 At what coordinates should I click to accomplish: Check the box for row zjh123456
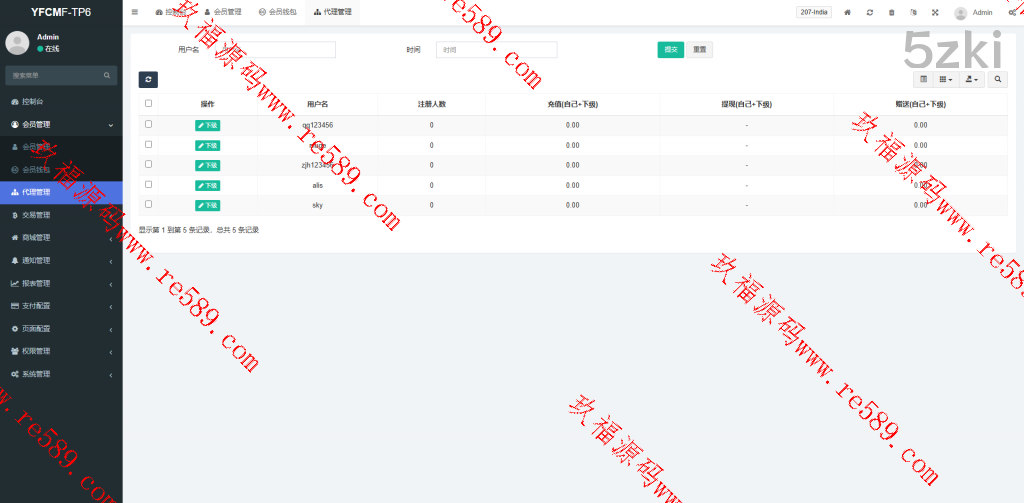click(x=148, y=164)
